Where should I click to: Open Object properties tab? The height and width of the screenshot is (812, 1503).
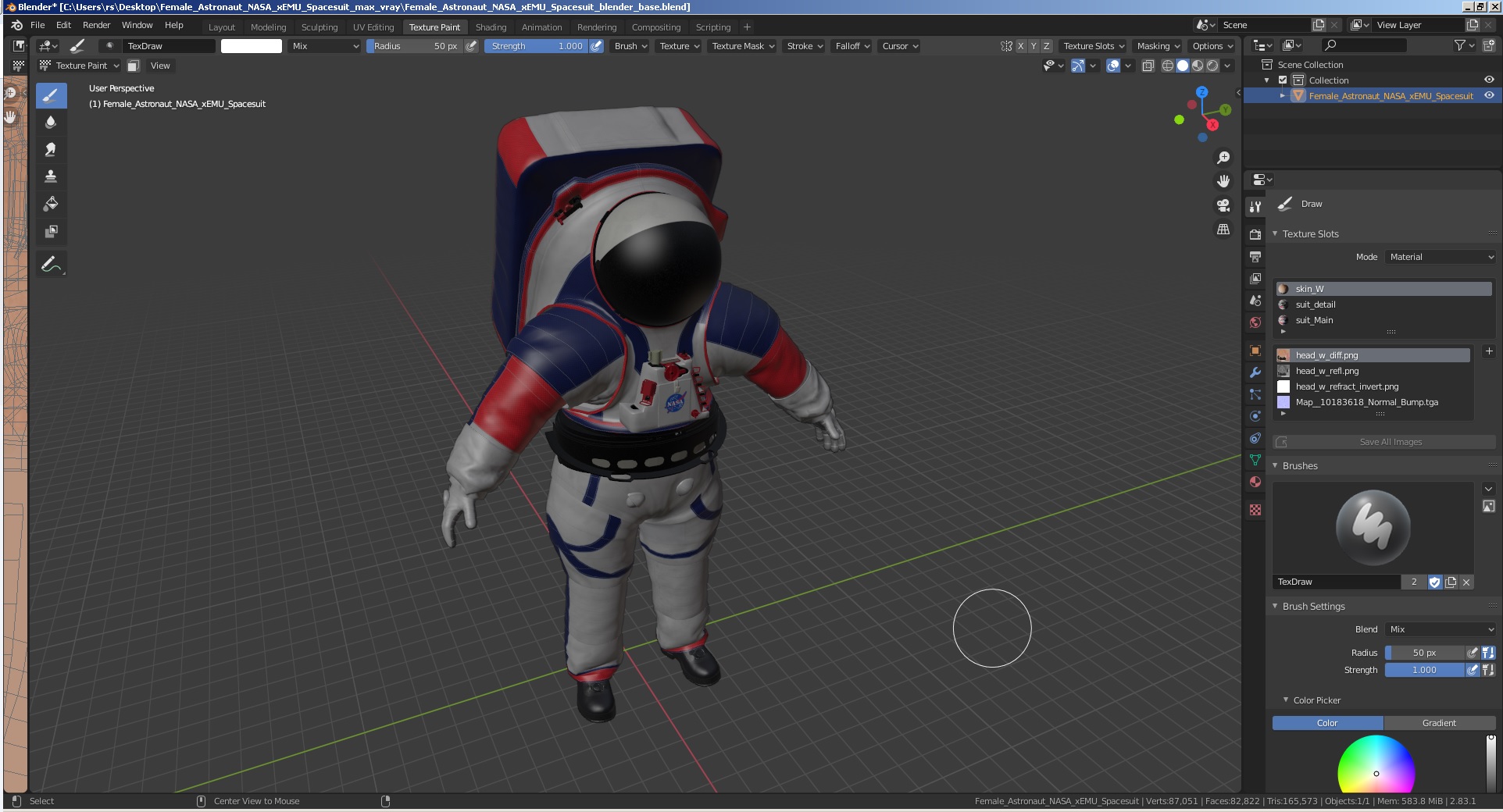click(x=1255, y=351)
